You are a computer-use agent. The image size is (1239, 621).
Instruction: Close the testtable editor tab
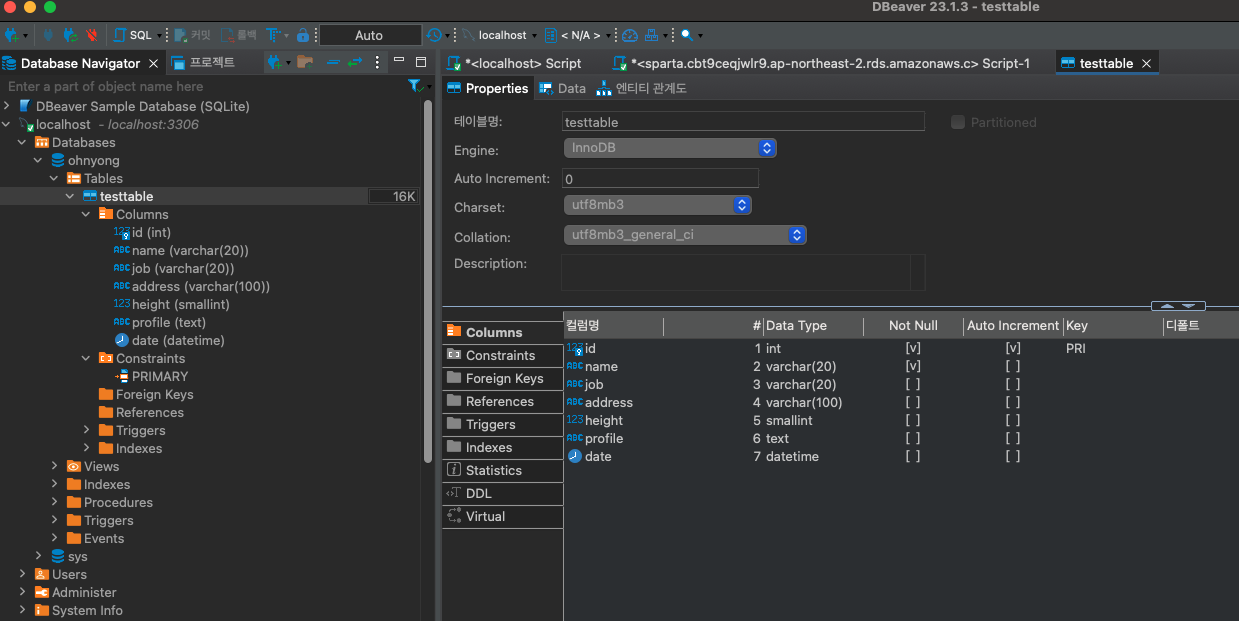point(1147,63)
